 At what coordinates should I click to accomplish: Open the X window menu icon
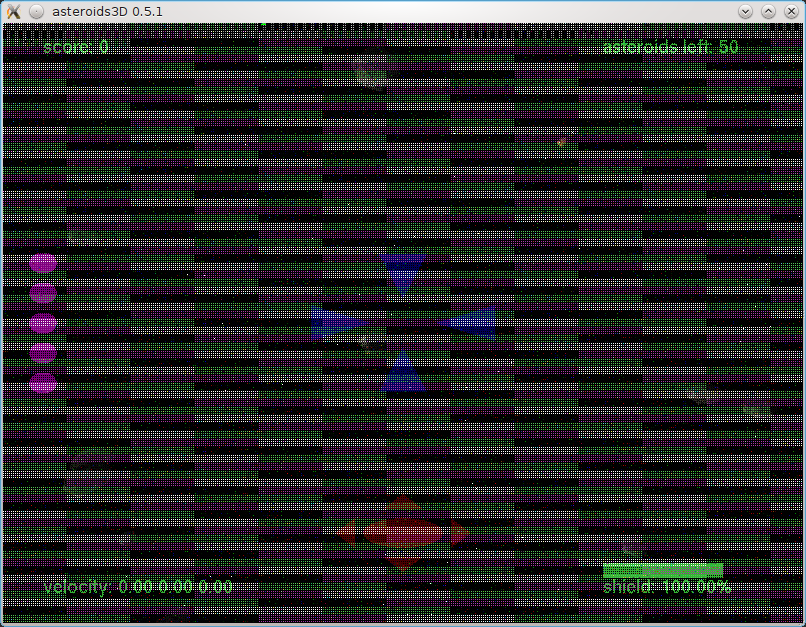click(x=14, y=11)
